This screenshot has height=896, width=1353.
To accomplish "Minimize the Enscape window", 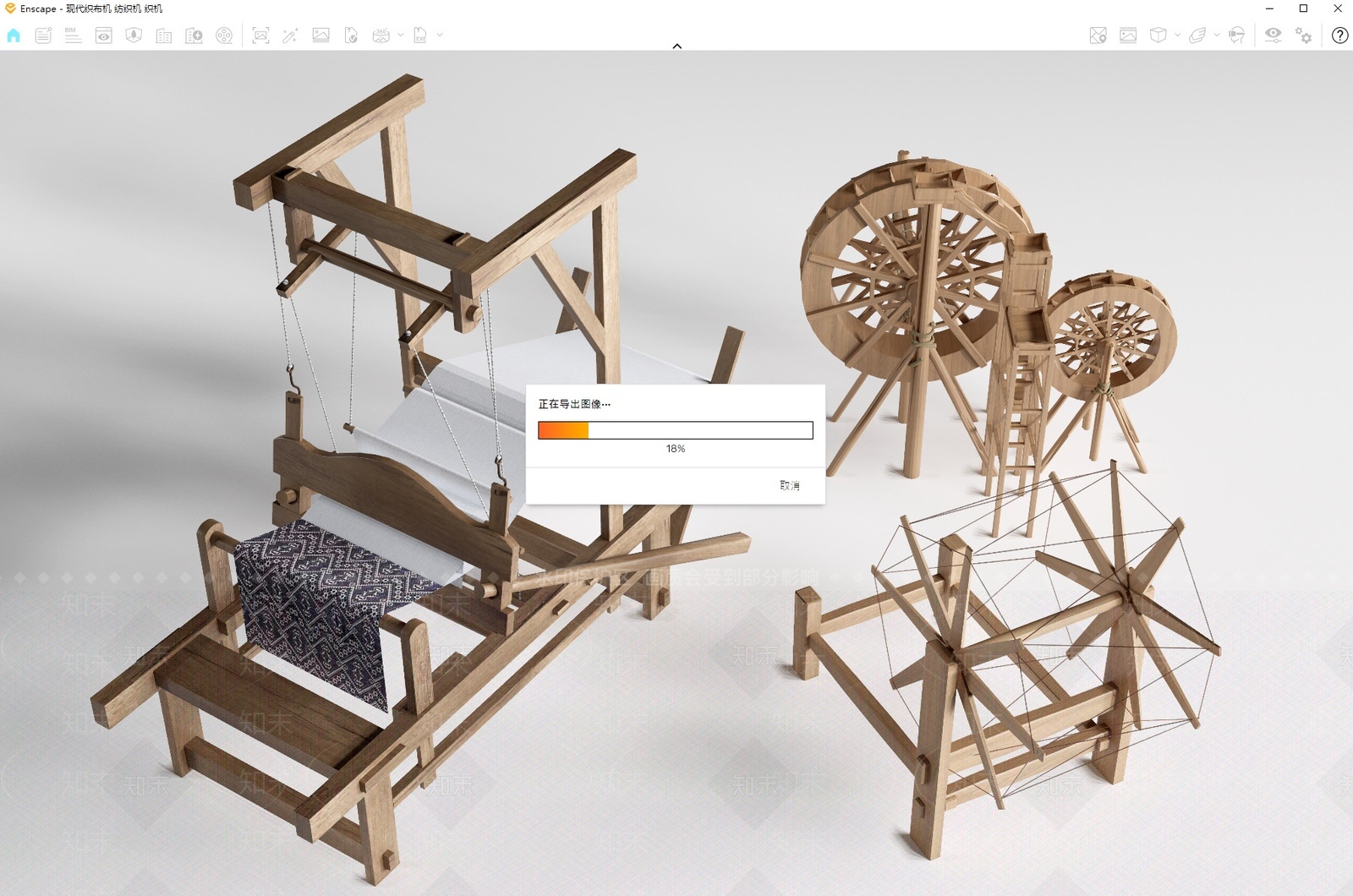I will [x=1270, y=8].
